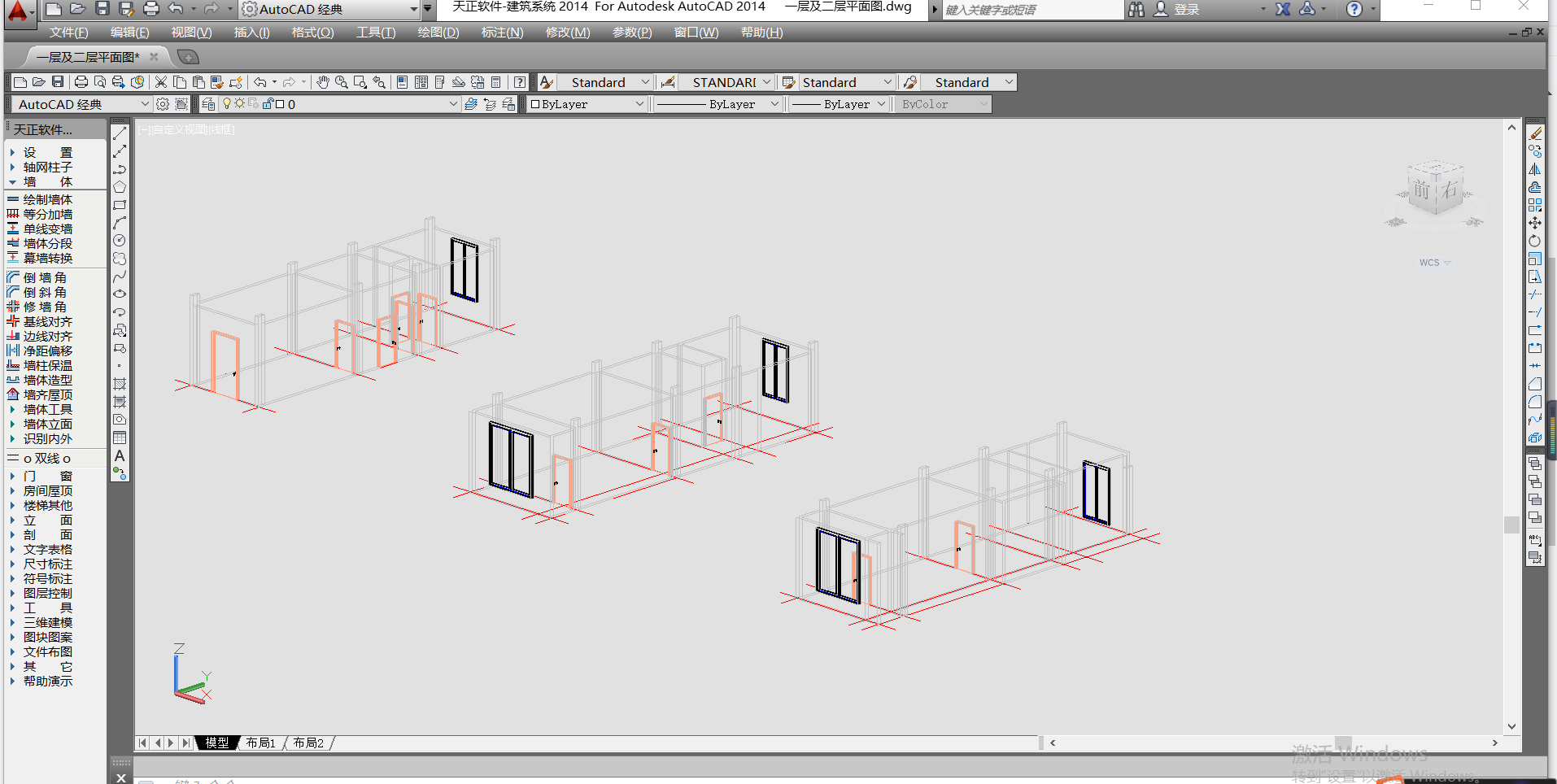Toggle layer 0 lock padlock
This screenshot has width=1557, height=784.
coord(268,103)
